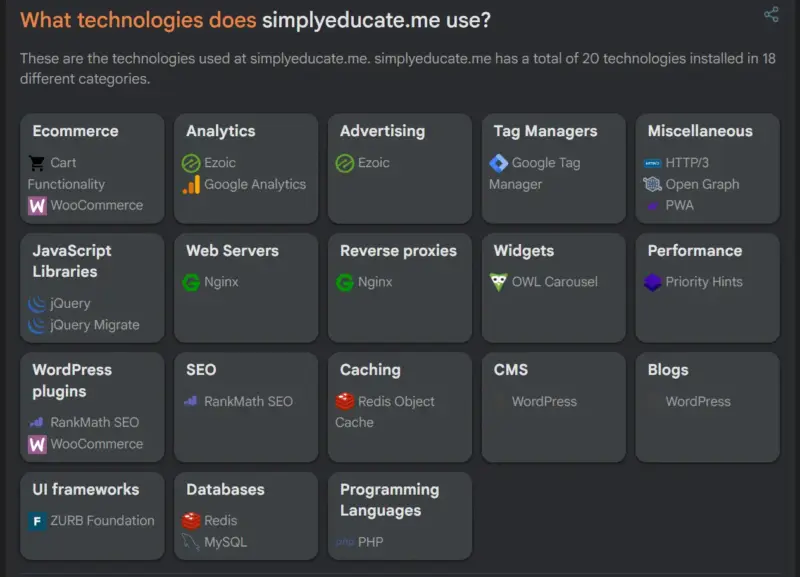Click the jQuery icon in JavaScript Libraries

[37, 304]
